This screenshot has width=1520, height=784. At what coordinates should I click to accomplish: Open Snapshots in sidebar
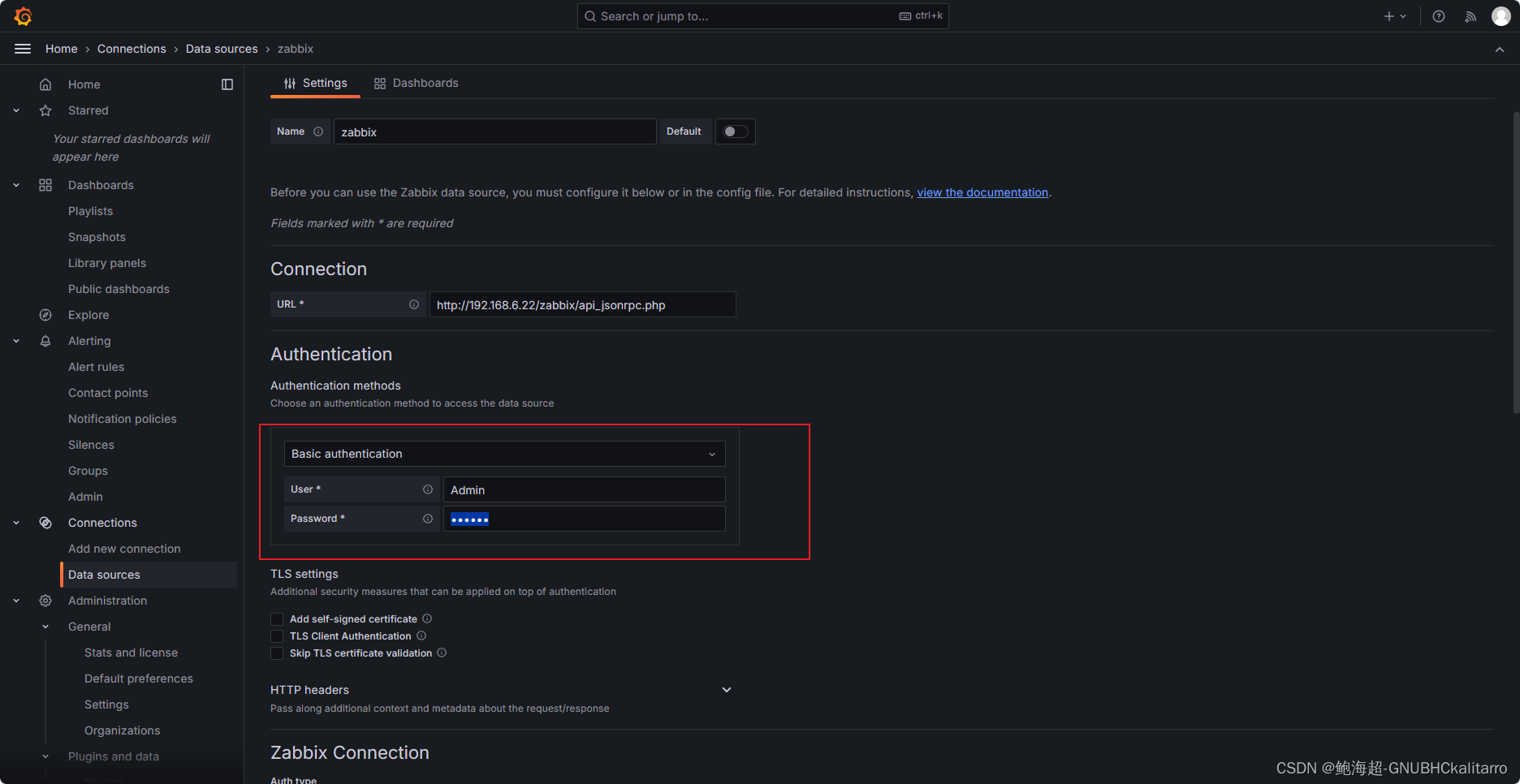coord(97,237)
